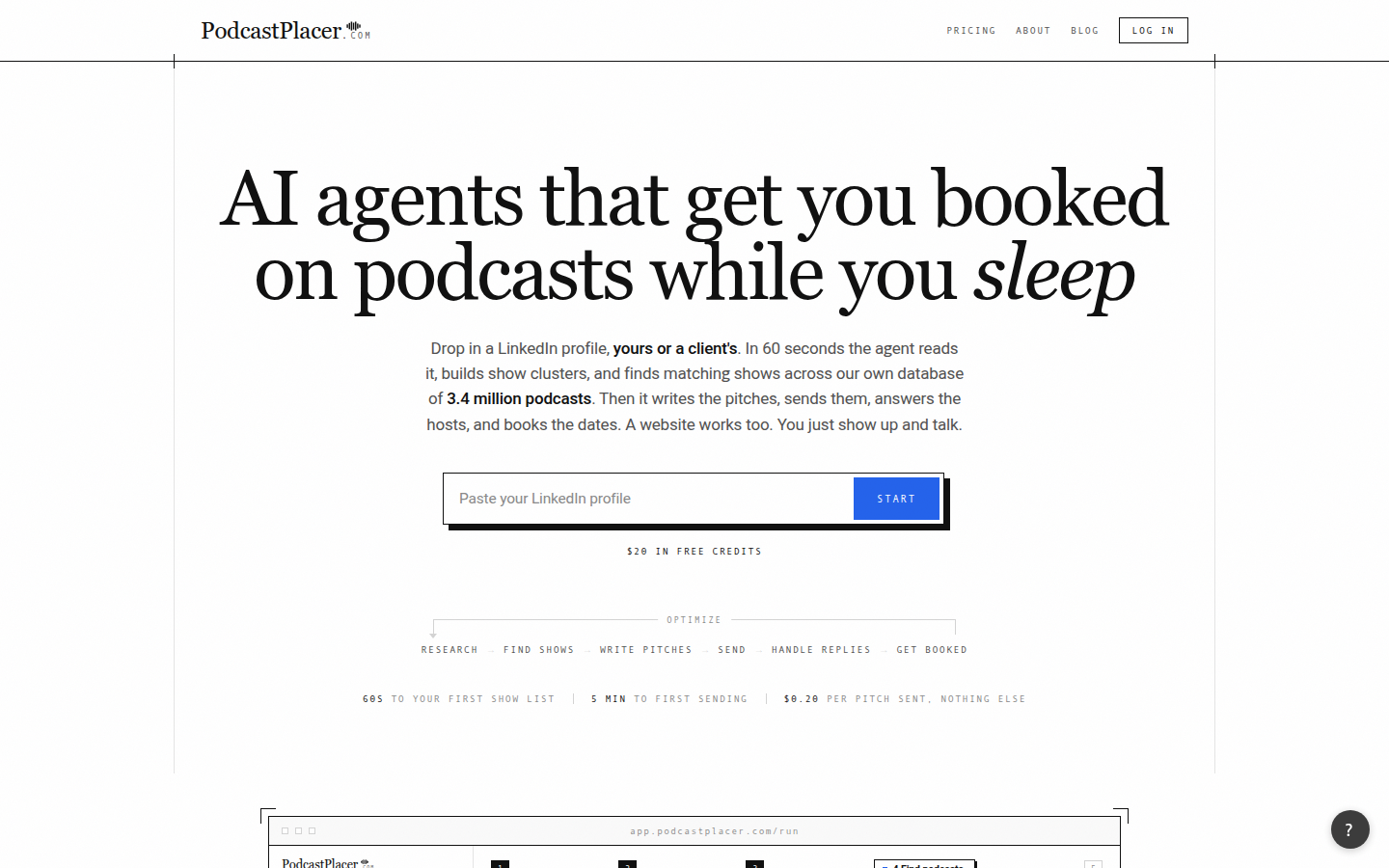Open the help question mark button
The width and height of the screenshot is (1389, 868).
pyautogui.click(x=1349, y=829)
